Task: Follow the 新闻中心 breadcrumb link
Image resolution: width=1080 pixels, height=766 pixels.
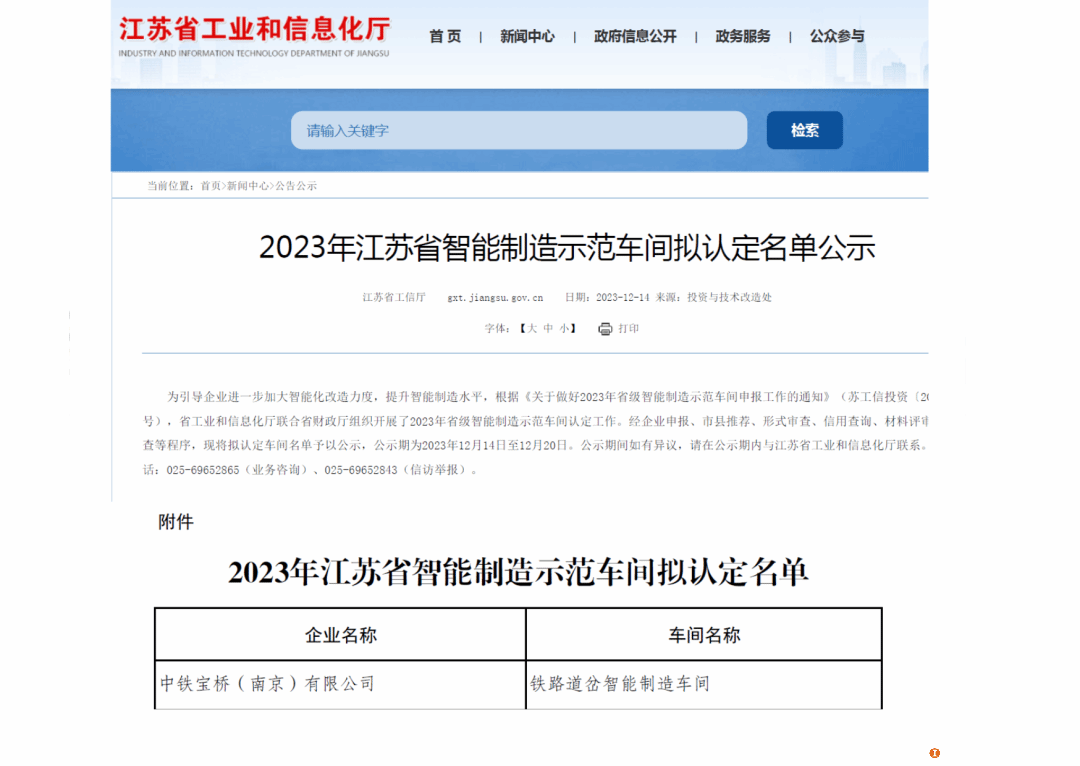Action: pyautogui.click(x=248, y=186)
